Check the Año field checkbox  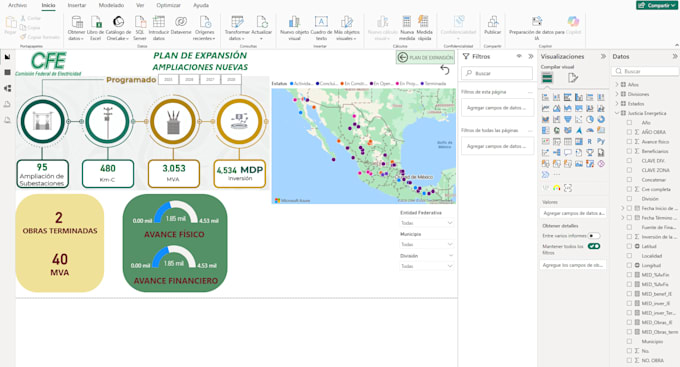[x=629, y=123]
